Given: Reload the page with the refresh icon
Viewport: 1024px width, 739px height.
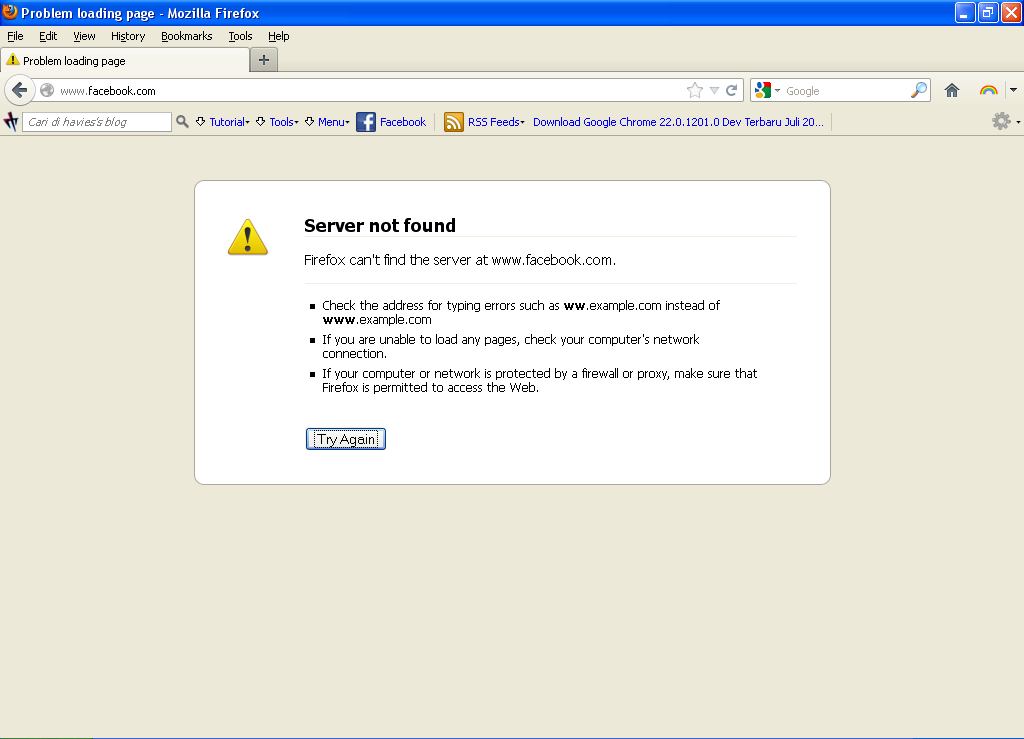Looking at the screenshot, I should [731, 90].
